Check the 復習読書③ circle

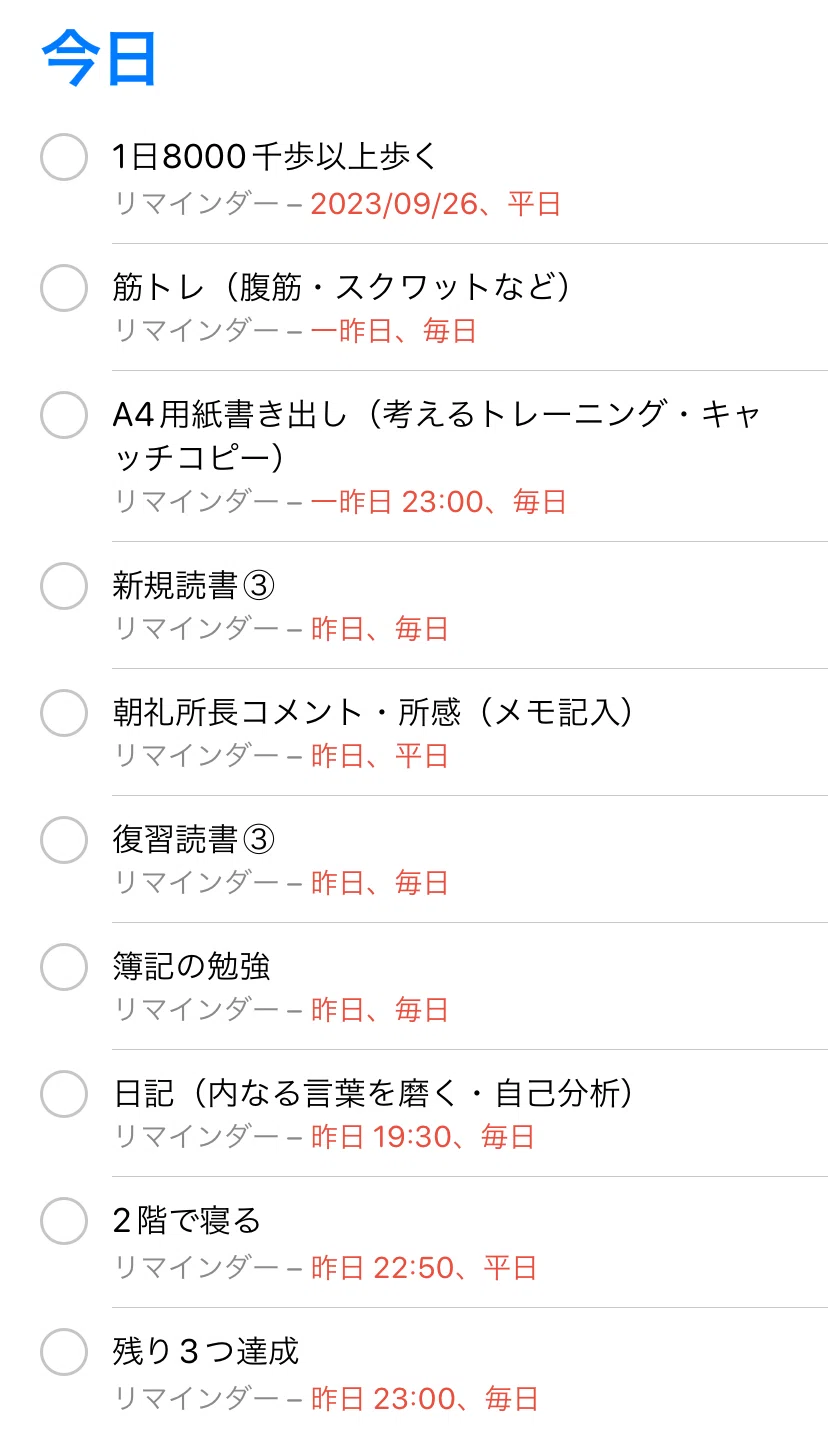64,840
